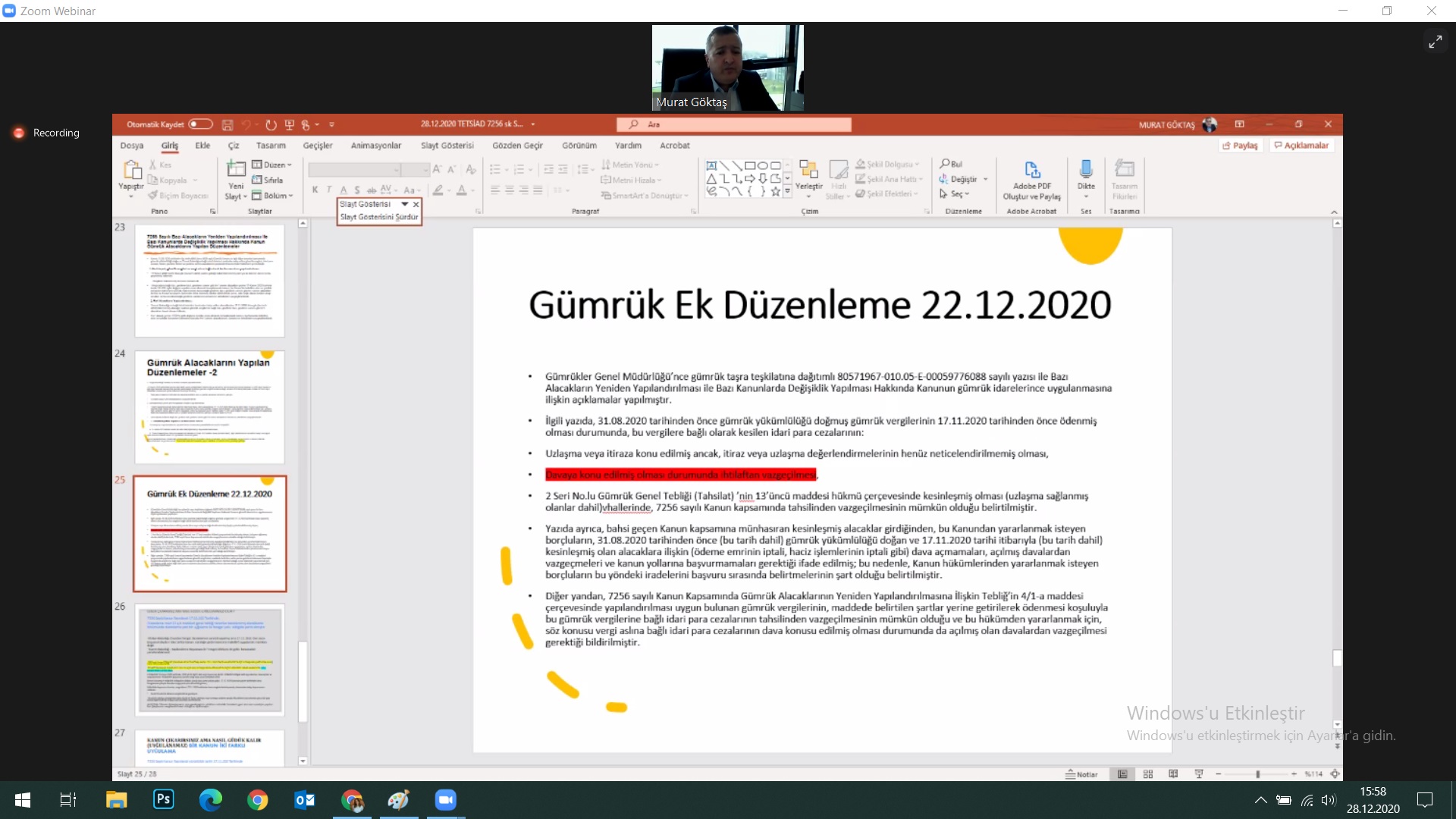Open Outlook from Windows taskbar
The height and width of the screenshot is (819, 1456).
click(x=304, y=799)
